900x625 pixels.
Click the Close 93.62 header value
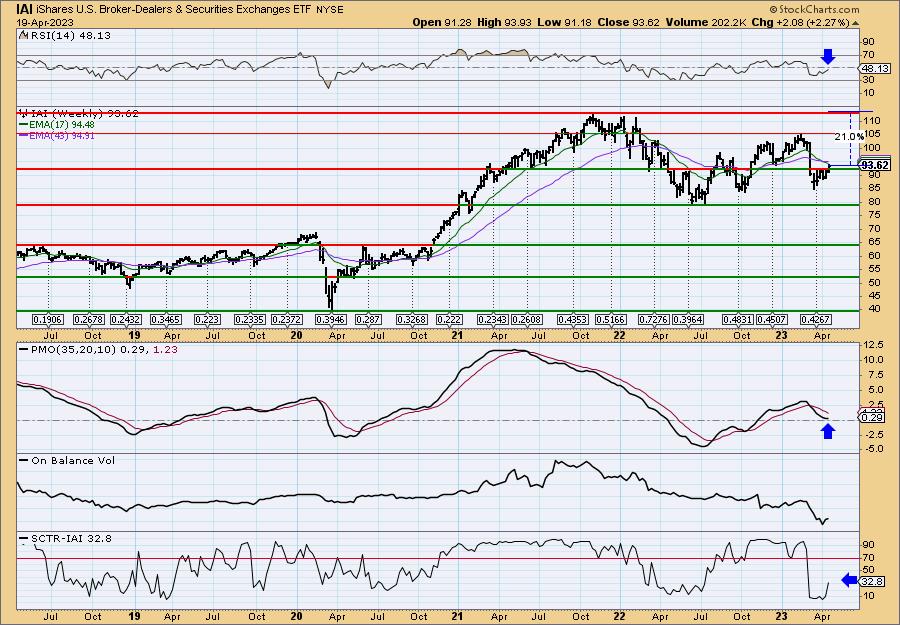click(x=629, y=22)
